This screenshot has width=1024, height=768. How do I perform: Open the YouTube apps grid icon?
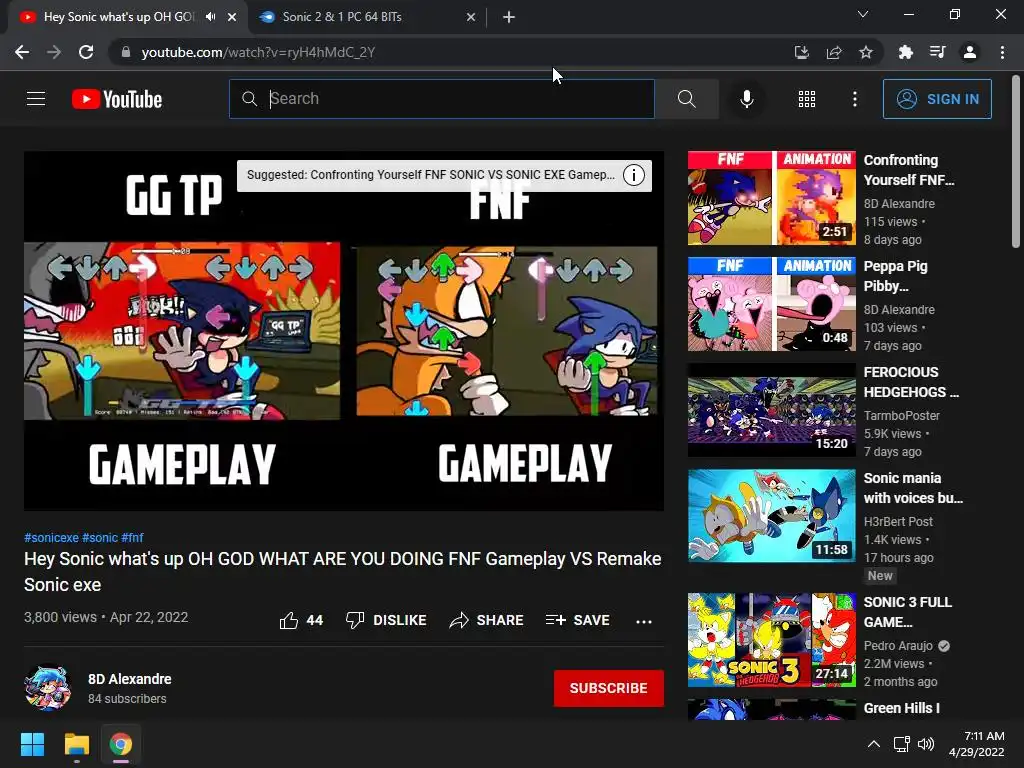click(x=807, y=99)
